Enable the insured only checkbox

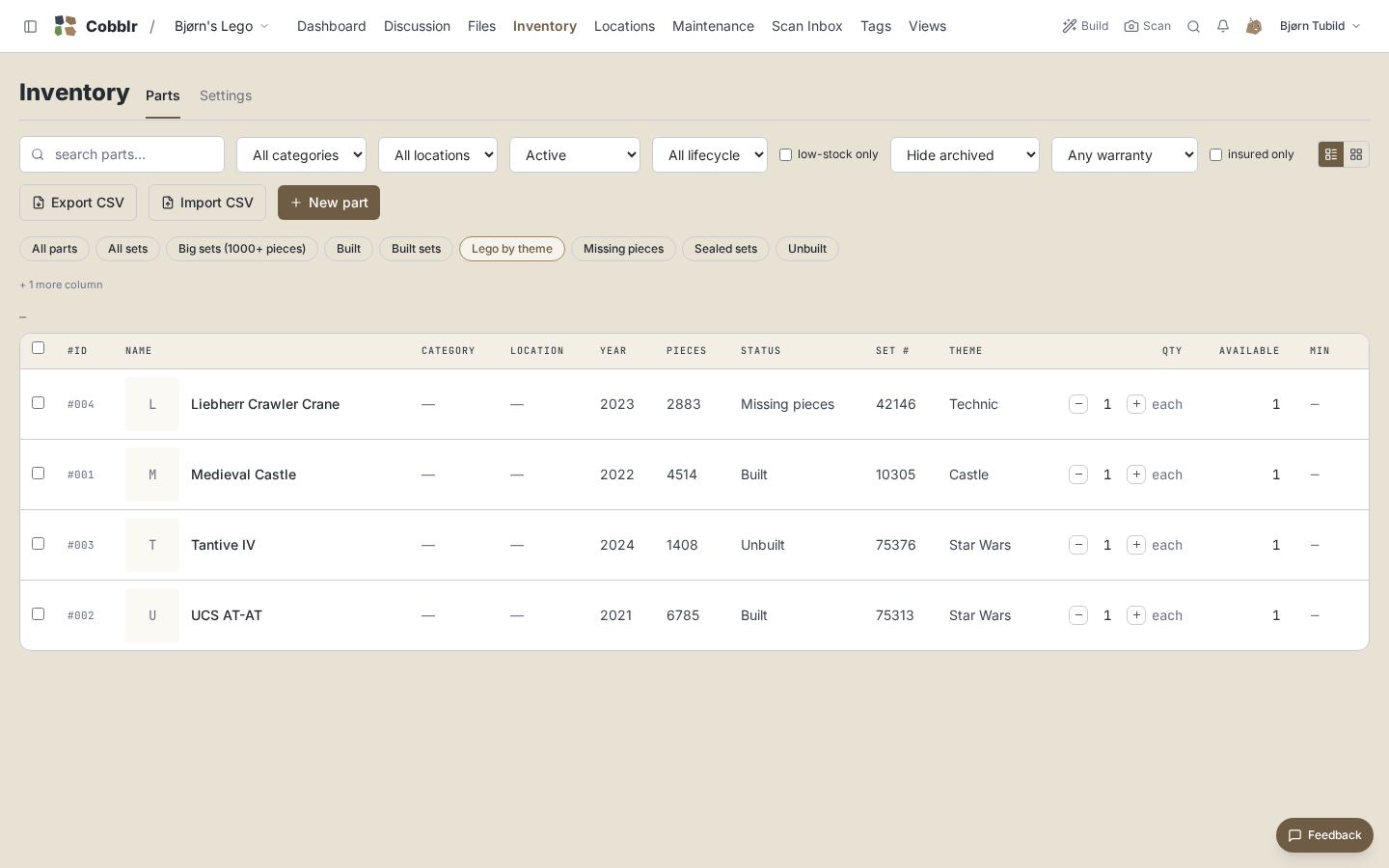tap(1215, 154)
